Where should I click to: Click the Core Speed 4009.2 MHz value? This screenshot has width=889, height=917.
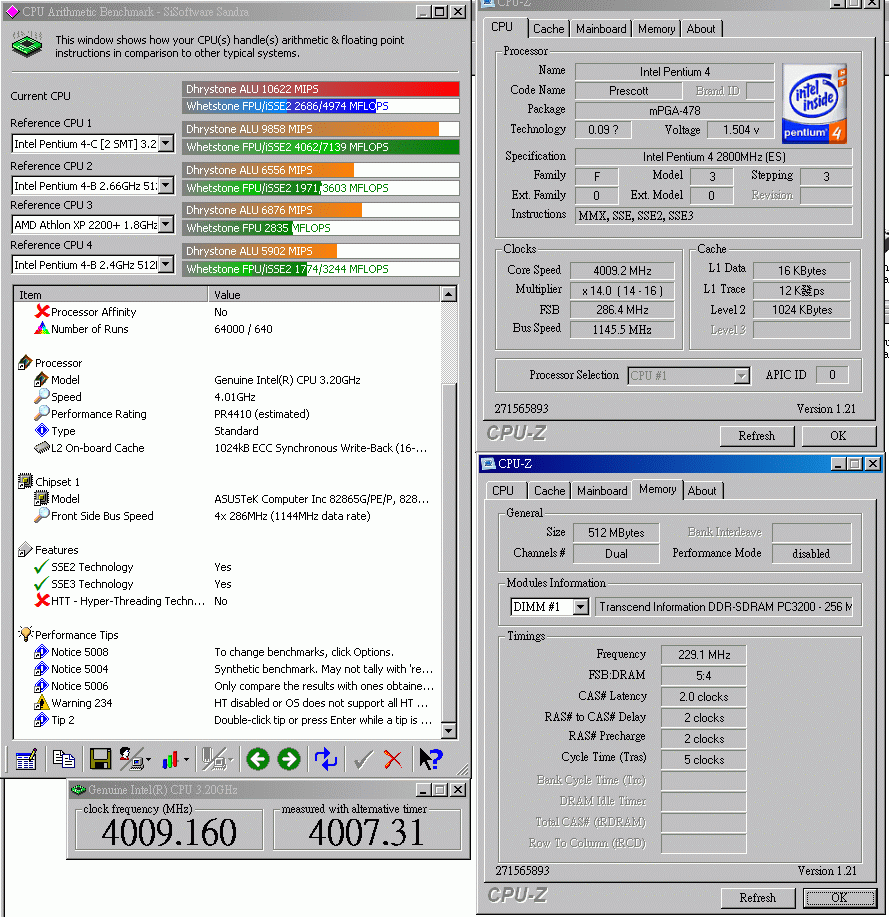[x=622, y=271]
